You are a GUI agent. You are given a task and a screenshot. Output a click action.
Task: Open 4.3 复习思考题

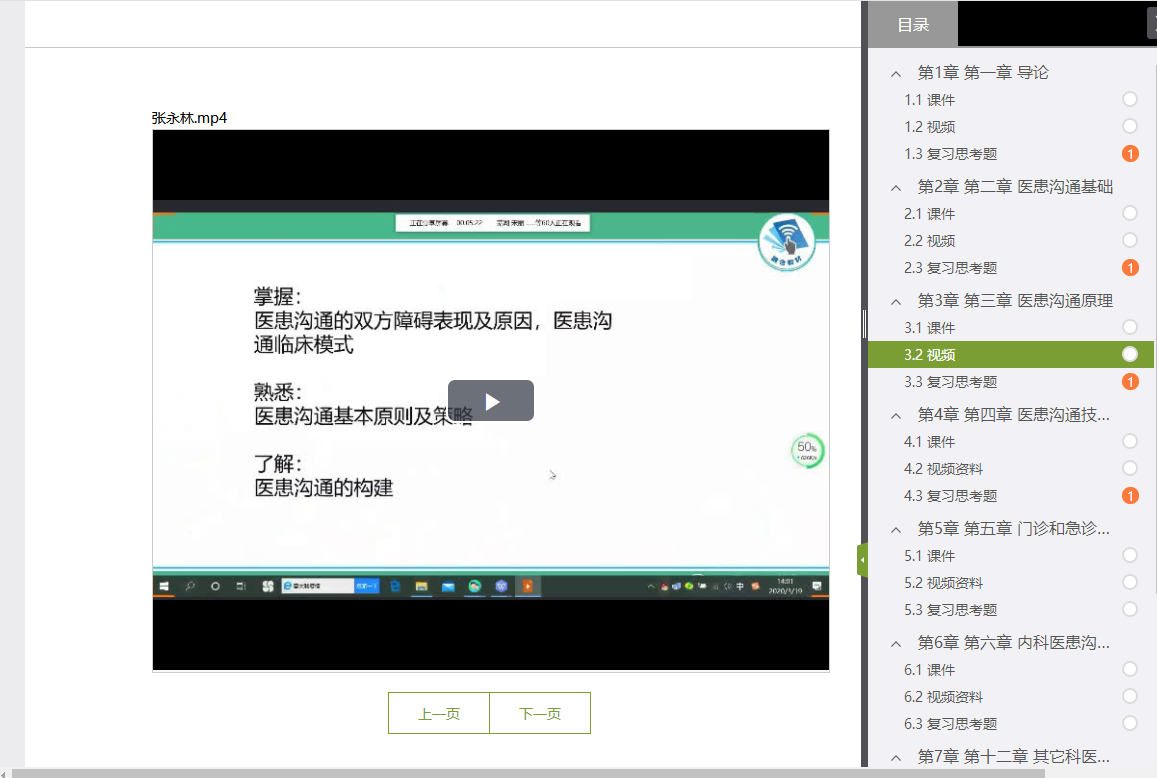coord(950,496)
